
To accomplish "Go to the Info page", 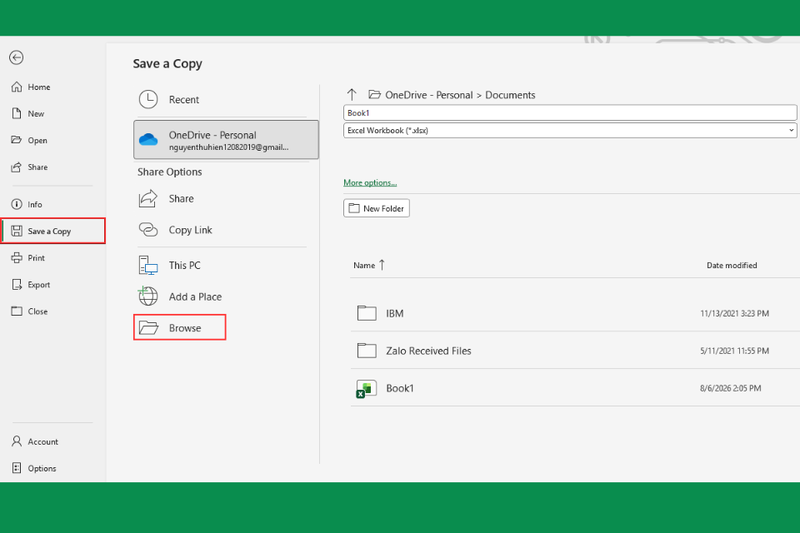I will (x=27, y=205).
